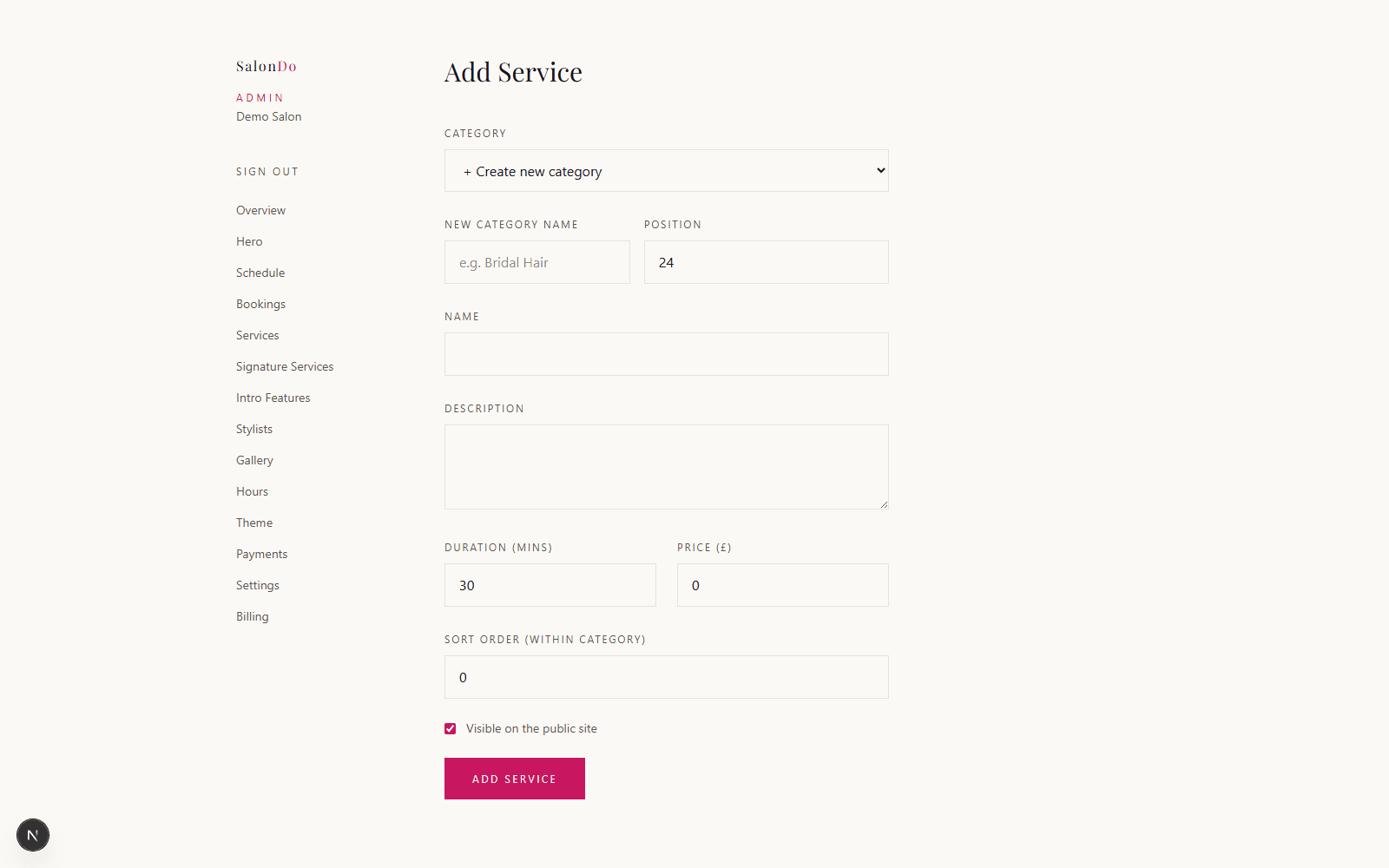1389x868 pixels.
Task: Focus the New Category Name field
Action: tap(537, 262)
